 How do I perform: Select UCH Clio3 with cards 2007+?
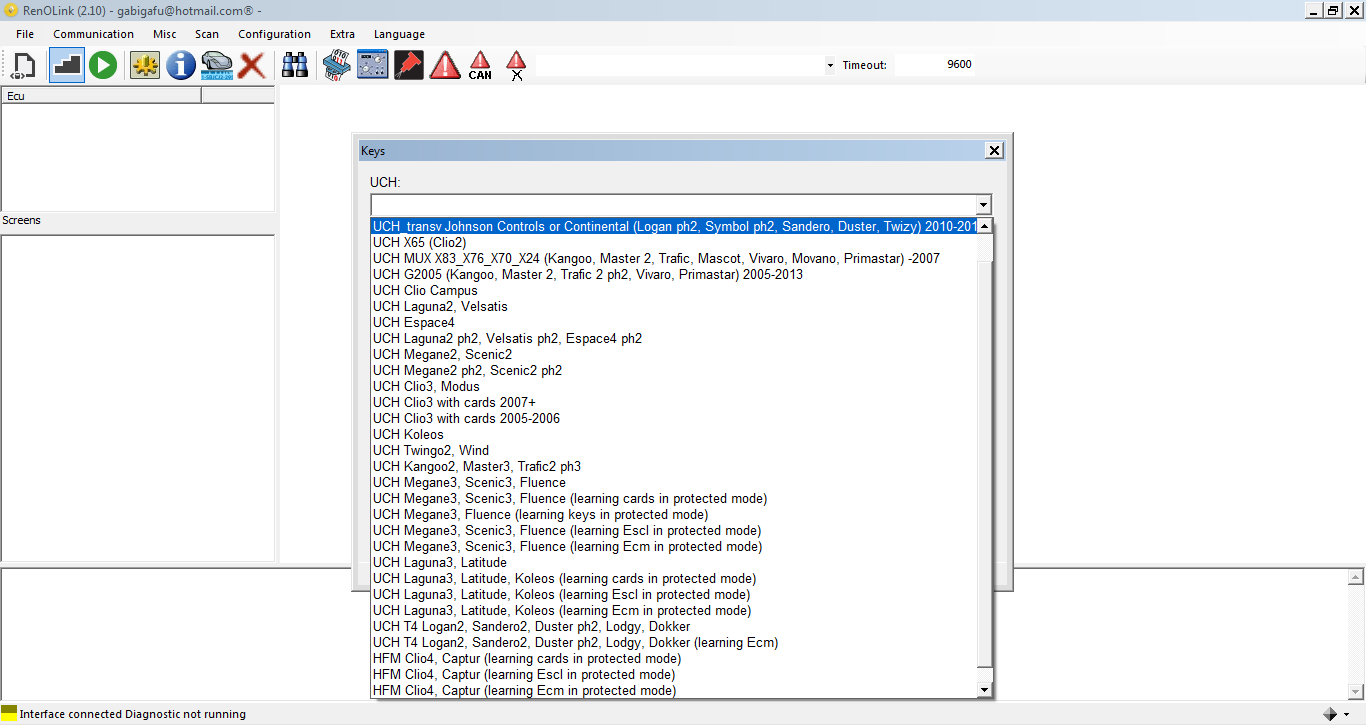point(674,402)
